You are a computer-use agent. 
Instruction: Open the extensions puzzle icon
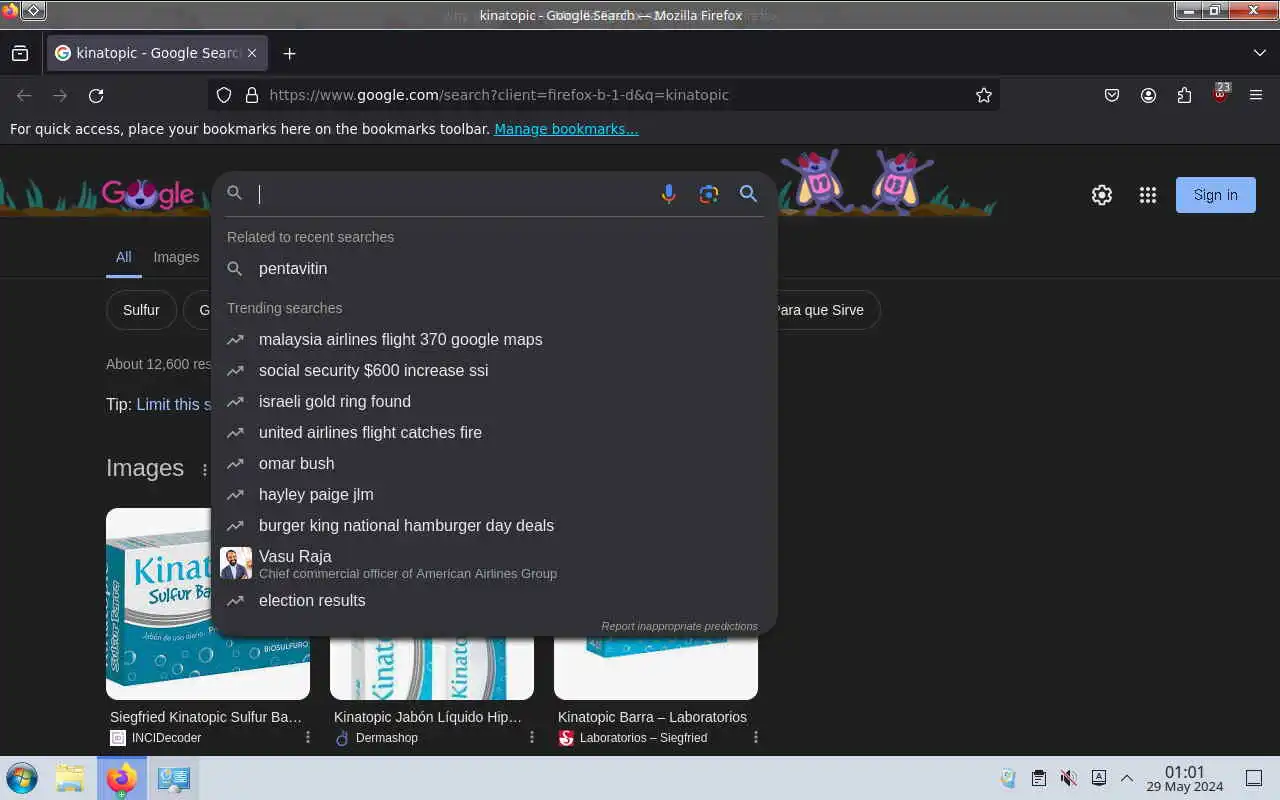1184,95
